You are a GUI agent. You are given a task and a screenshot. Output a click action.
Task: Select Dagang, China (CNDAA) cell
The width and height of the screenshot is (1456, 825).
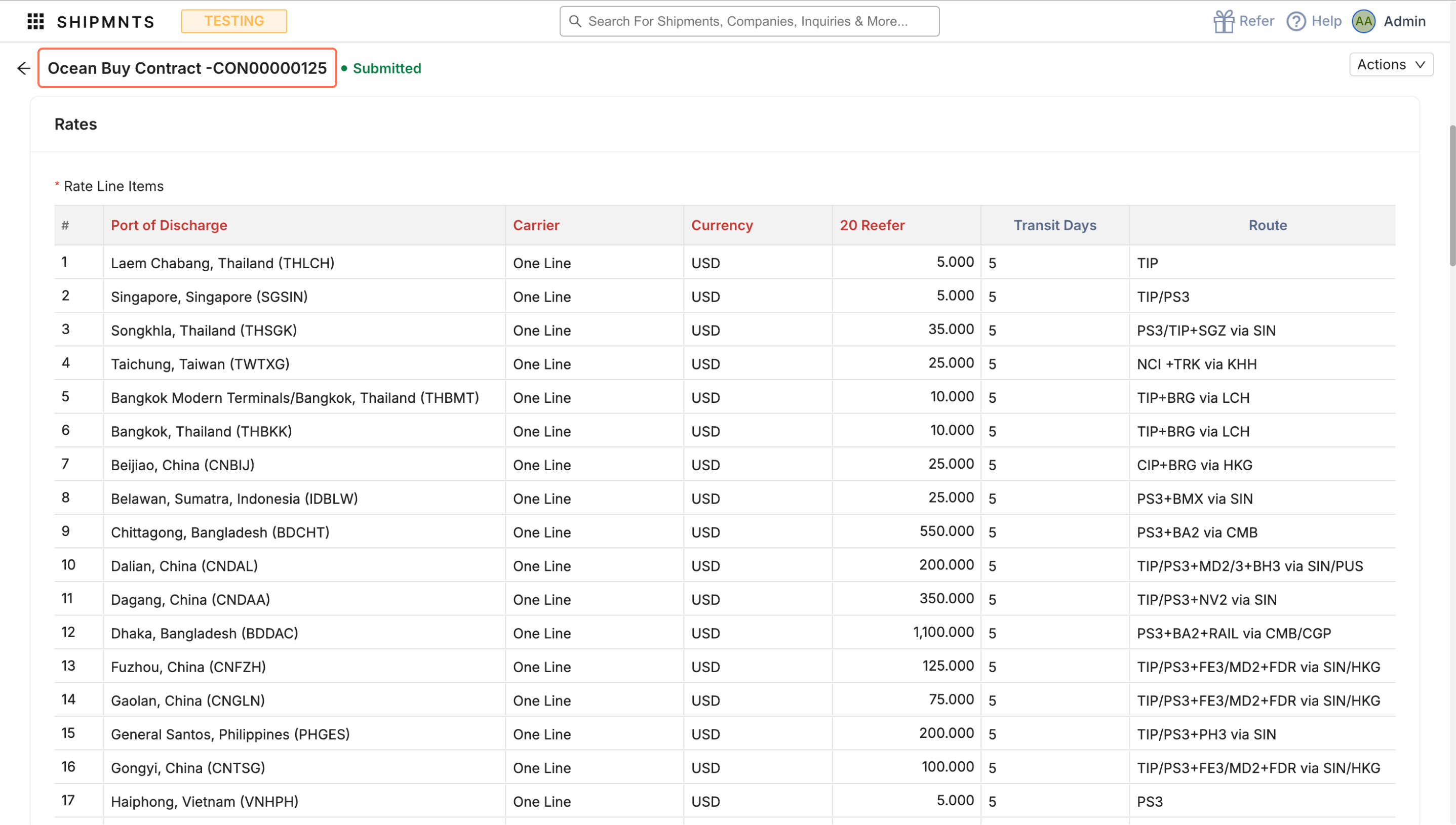click(x=304, y=599)
